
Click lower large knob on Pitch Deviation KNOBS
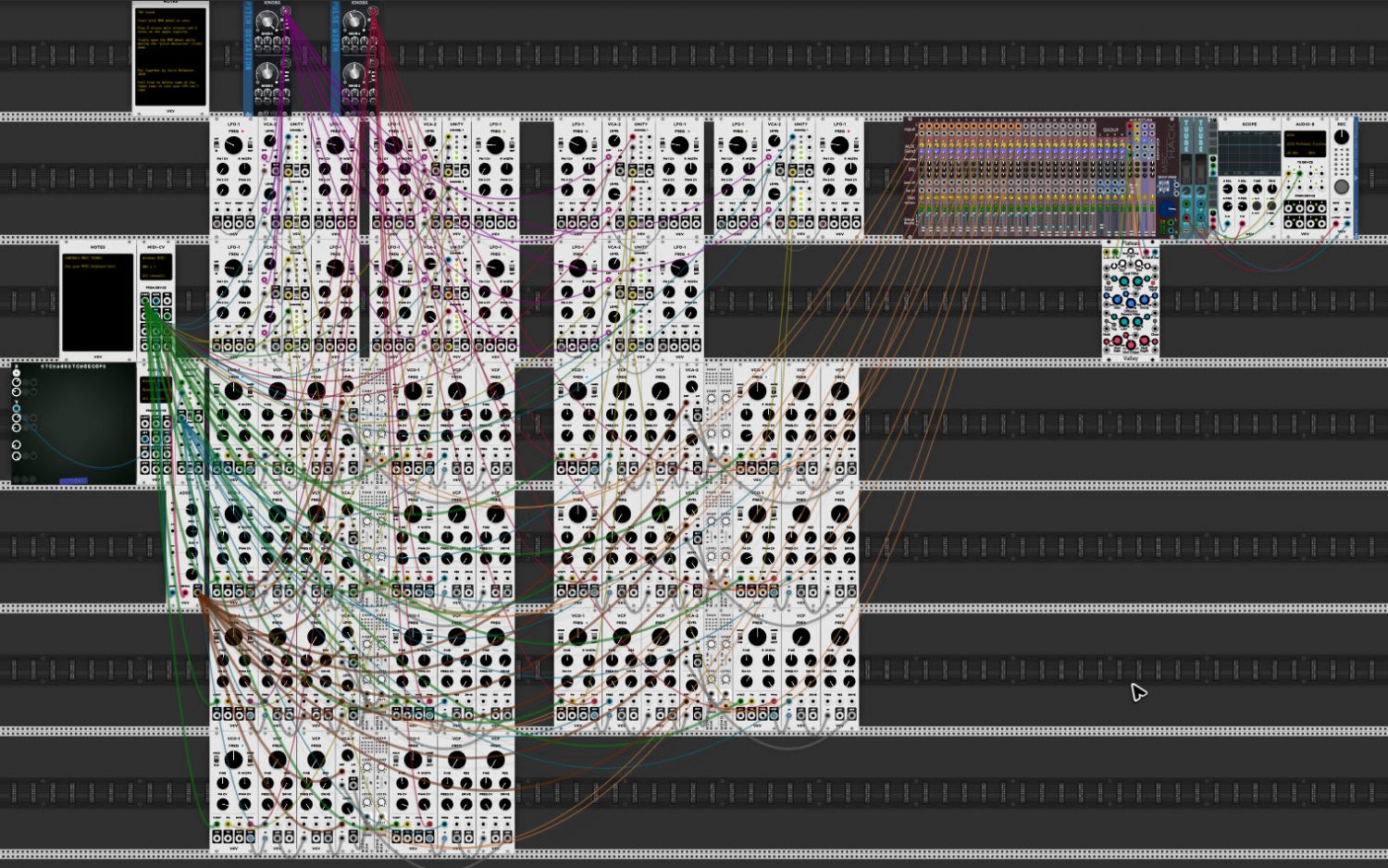coord(267,73)
